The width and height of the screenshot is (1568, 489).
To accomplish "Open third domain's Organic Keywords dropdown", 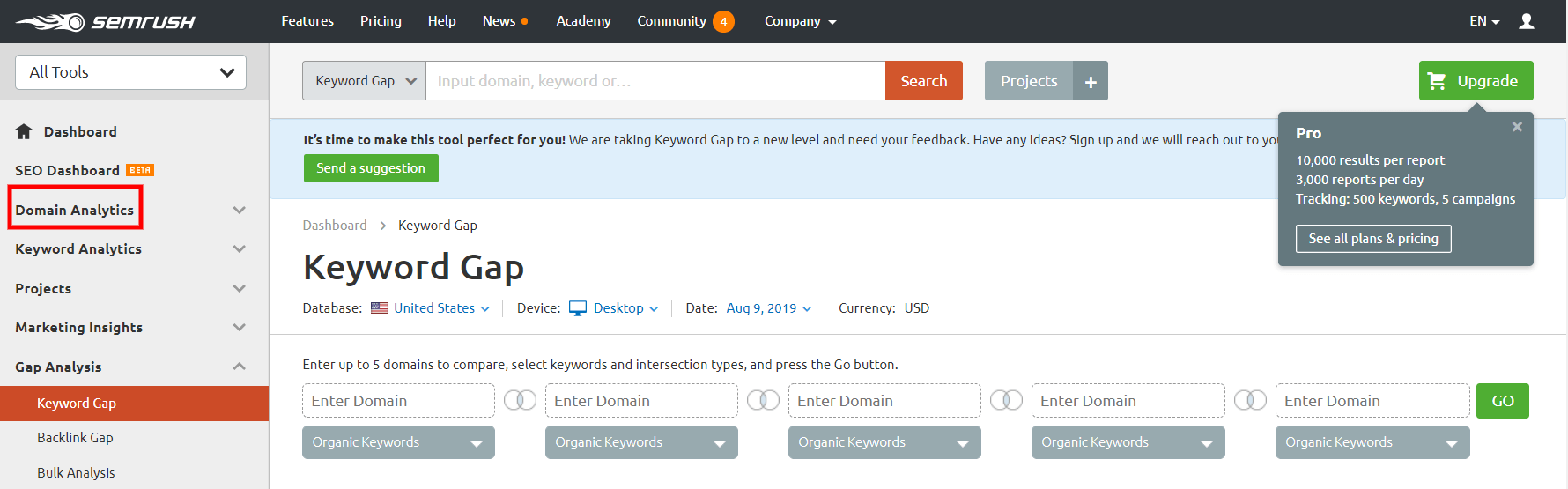I will [884, 442].
